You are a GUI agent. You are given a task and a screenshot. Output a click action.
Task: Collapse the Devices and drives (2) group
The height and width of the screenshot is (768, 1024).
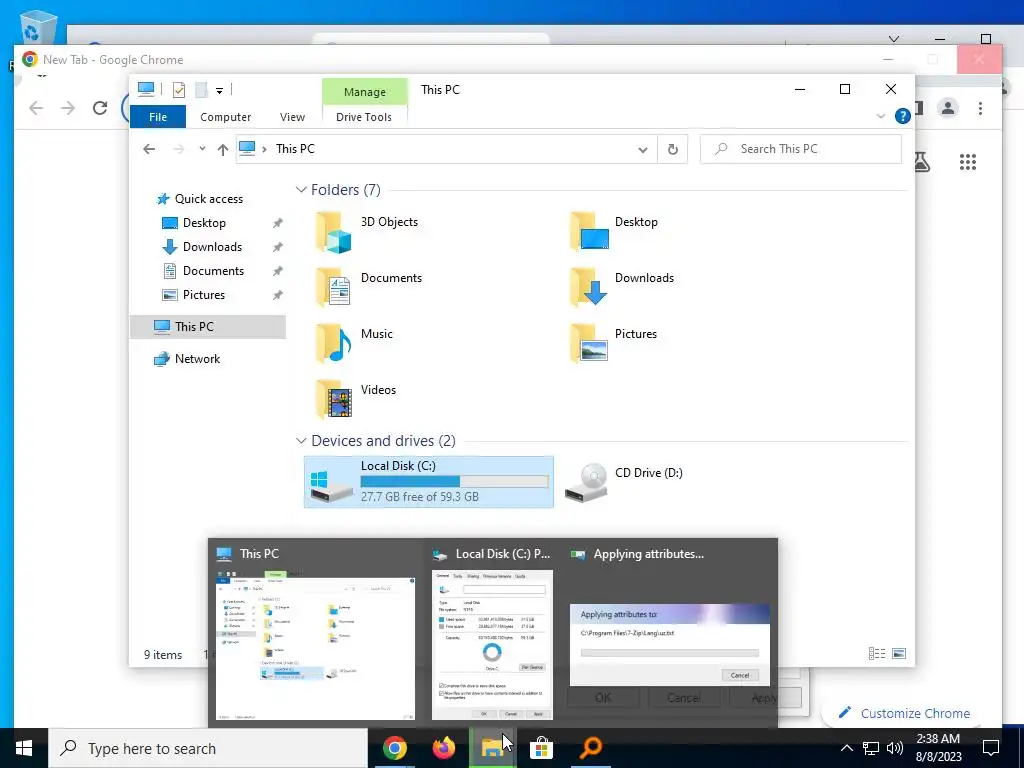[x=301, y=441]
